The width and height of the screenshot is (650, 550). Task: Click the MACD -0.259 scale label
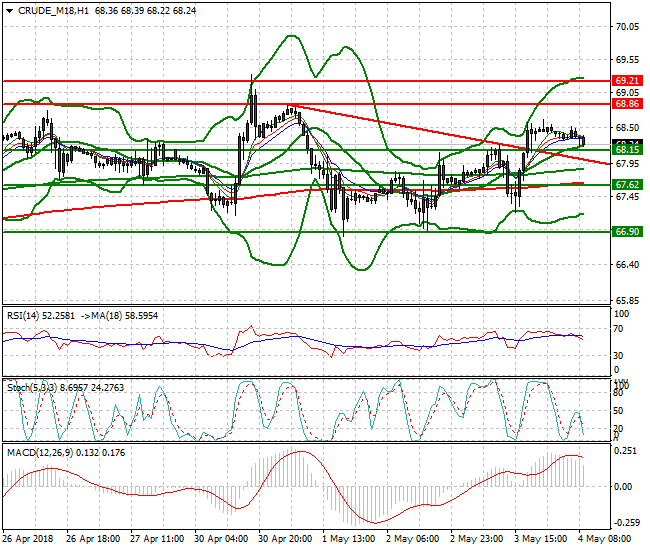click(x=625, y=523)
